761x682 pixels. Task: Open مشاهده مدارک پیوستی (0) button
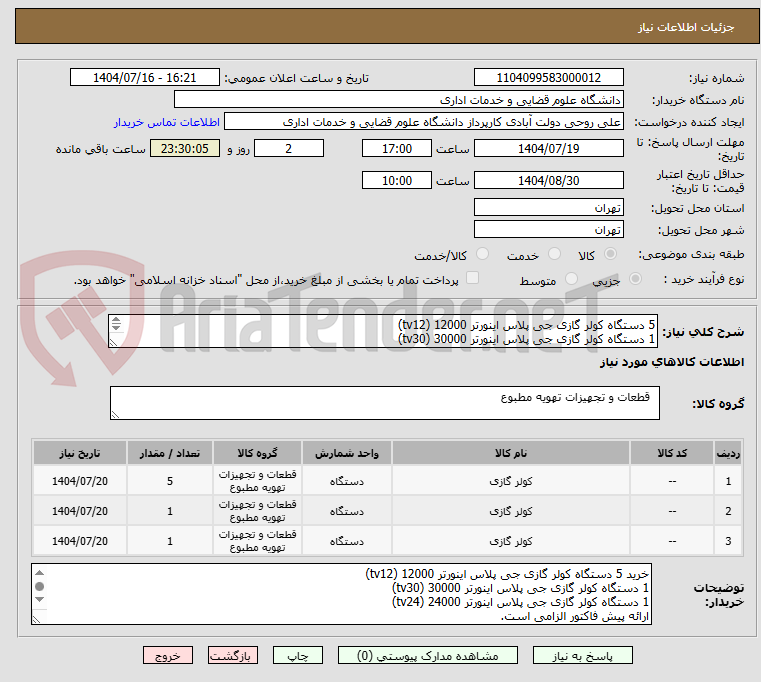428,655
